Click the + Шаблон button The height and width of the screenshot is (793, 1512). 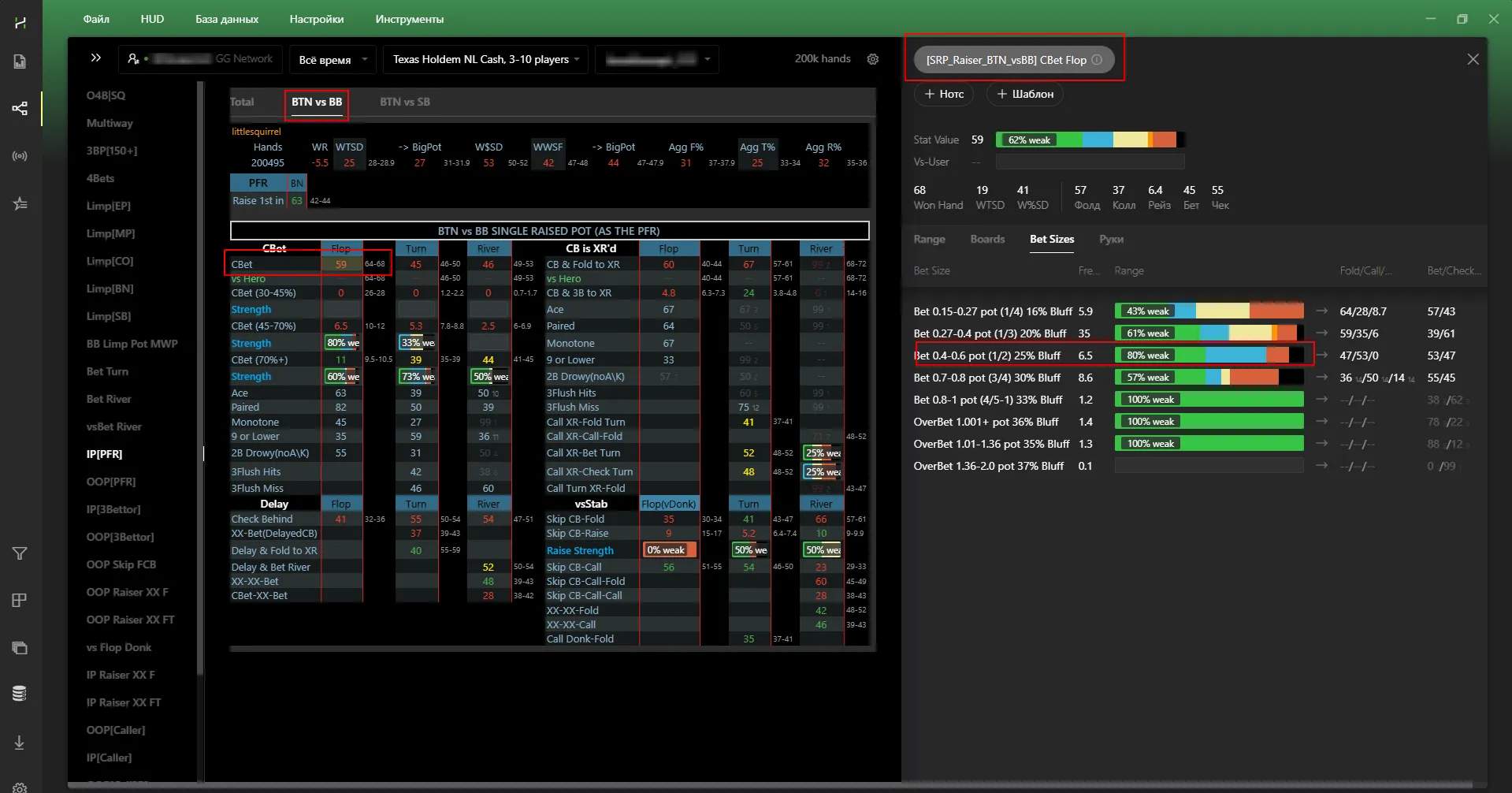pyautogui.click(x=1025, y=94)
